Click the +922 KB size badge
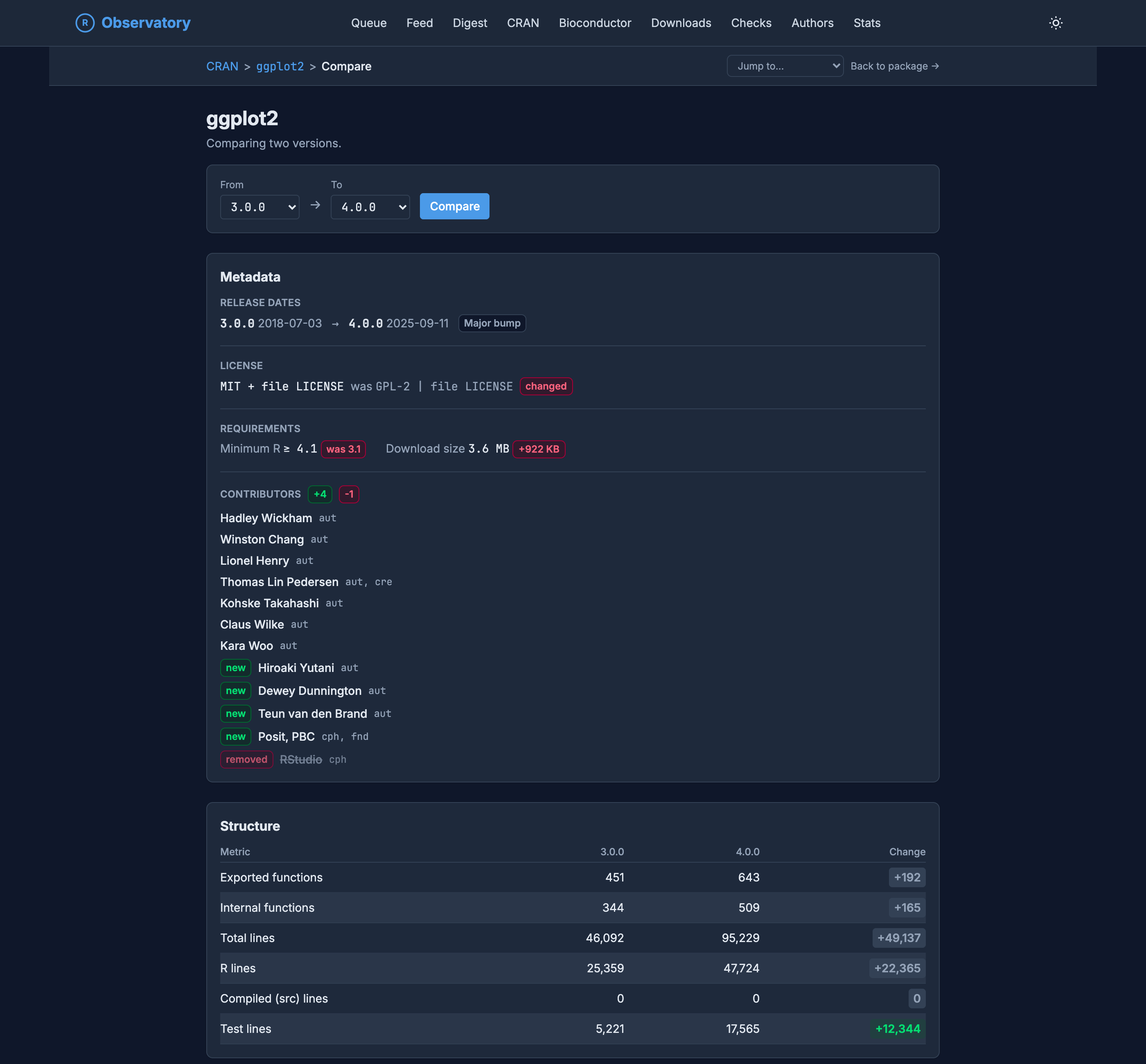Image resolution: width=1146 pixels, height=1064 pixels. click(539, 449)
